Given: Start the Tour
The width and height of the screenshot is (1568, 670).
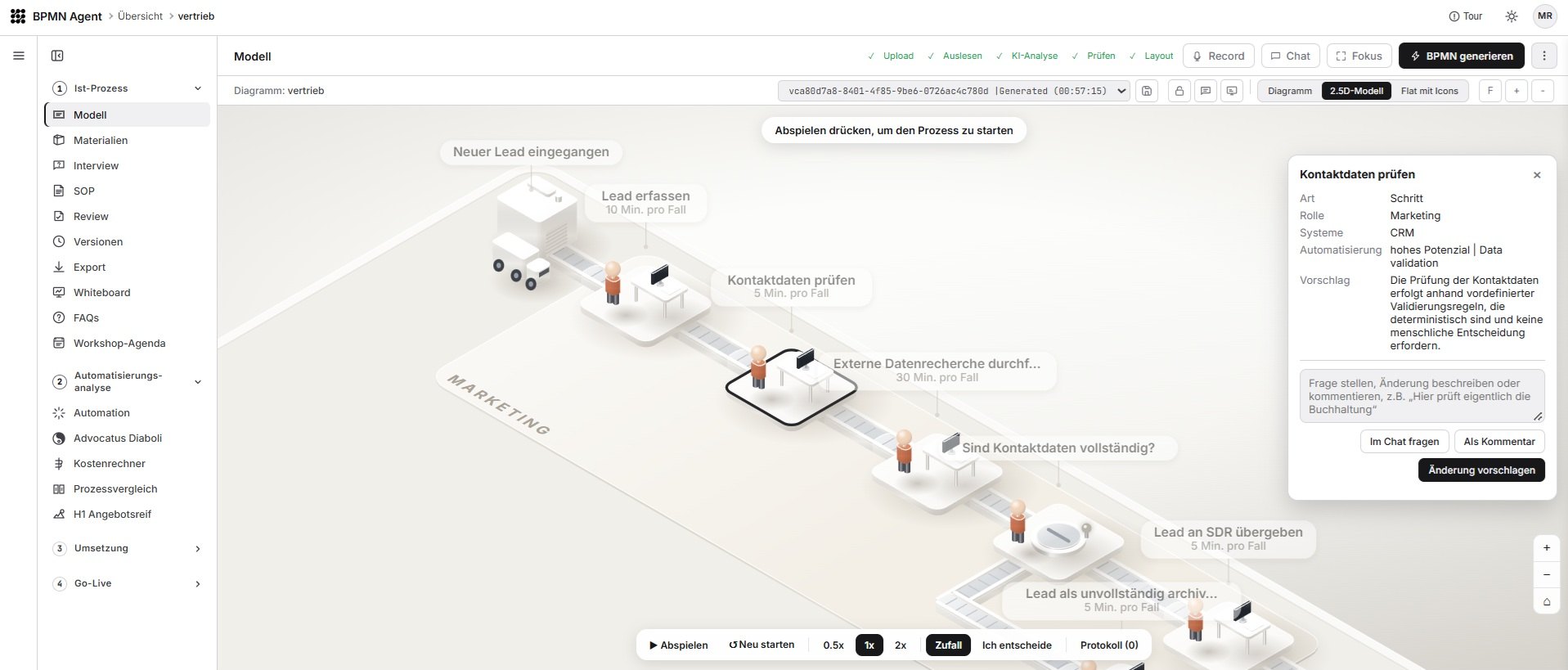Looking at the screenshot, I should click(1466, 16).
